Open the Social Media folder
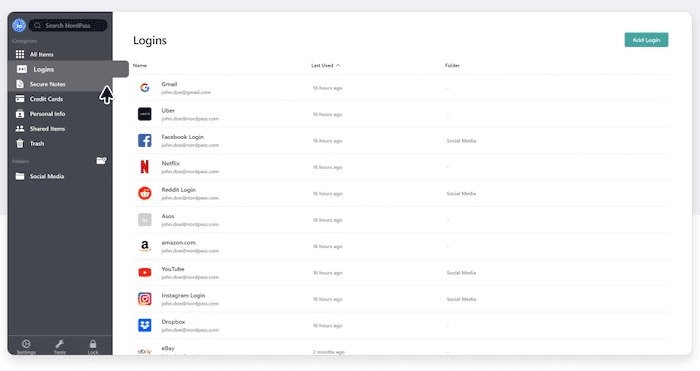 click(x=60, y=176)
